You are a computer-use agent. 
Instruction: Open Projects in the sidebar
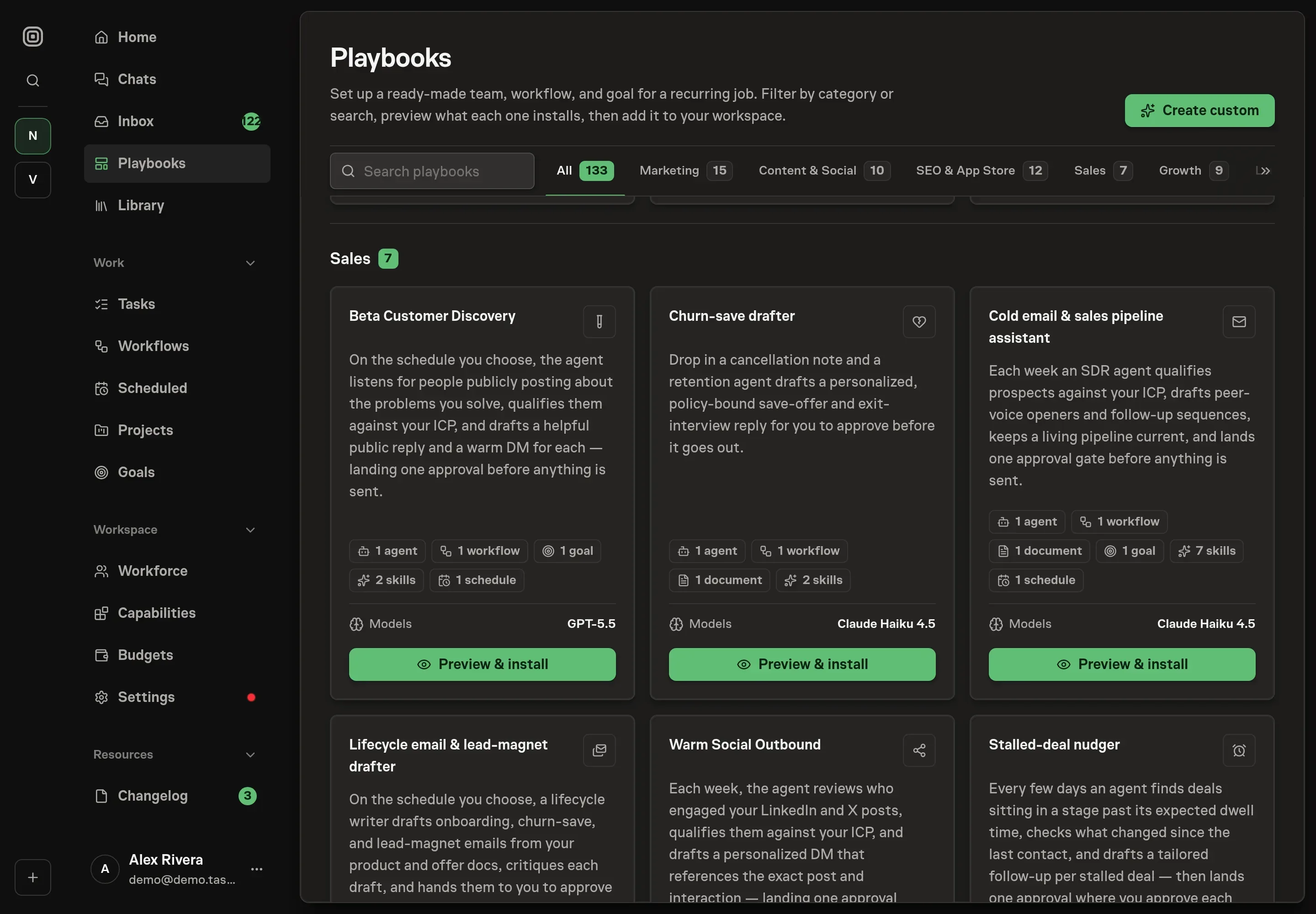[x=177, y=430]
